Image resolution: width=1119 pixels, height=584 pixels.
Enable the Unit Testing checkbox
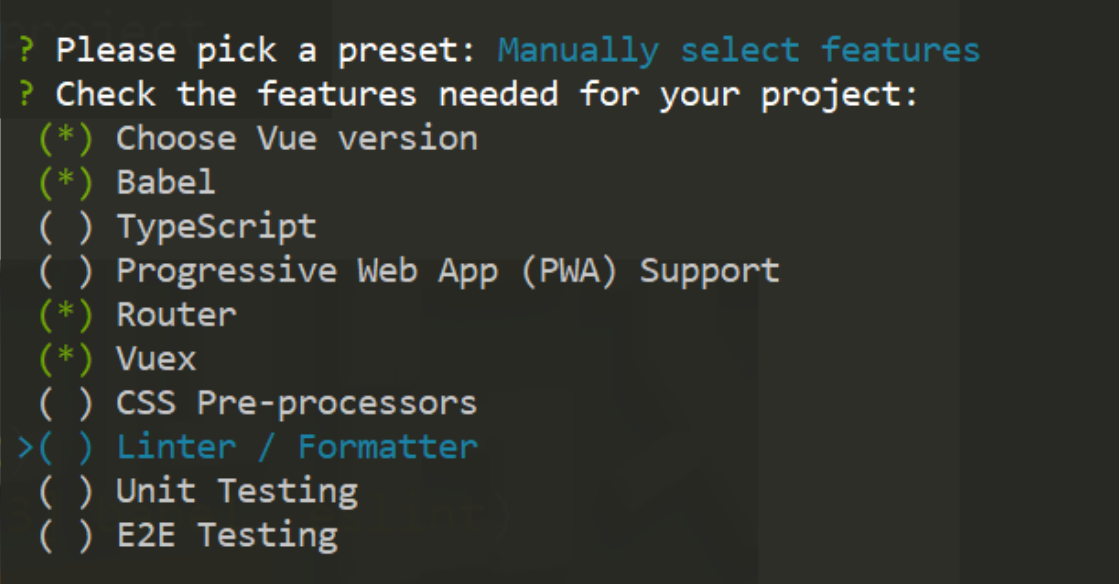[66, 491]
